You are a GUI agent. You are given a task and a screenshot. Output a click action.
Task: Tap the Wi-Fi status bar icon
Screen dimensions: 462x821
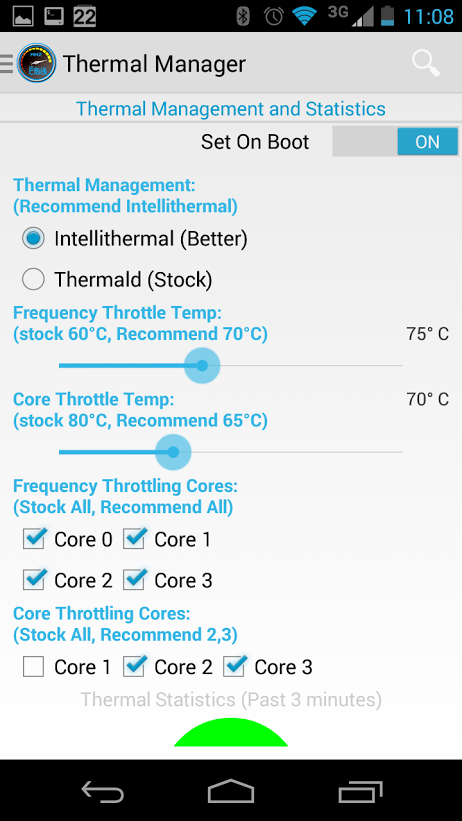click(x=305, y=16)
